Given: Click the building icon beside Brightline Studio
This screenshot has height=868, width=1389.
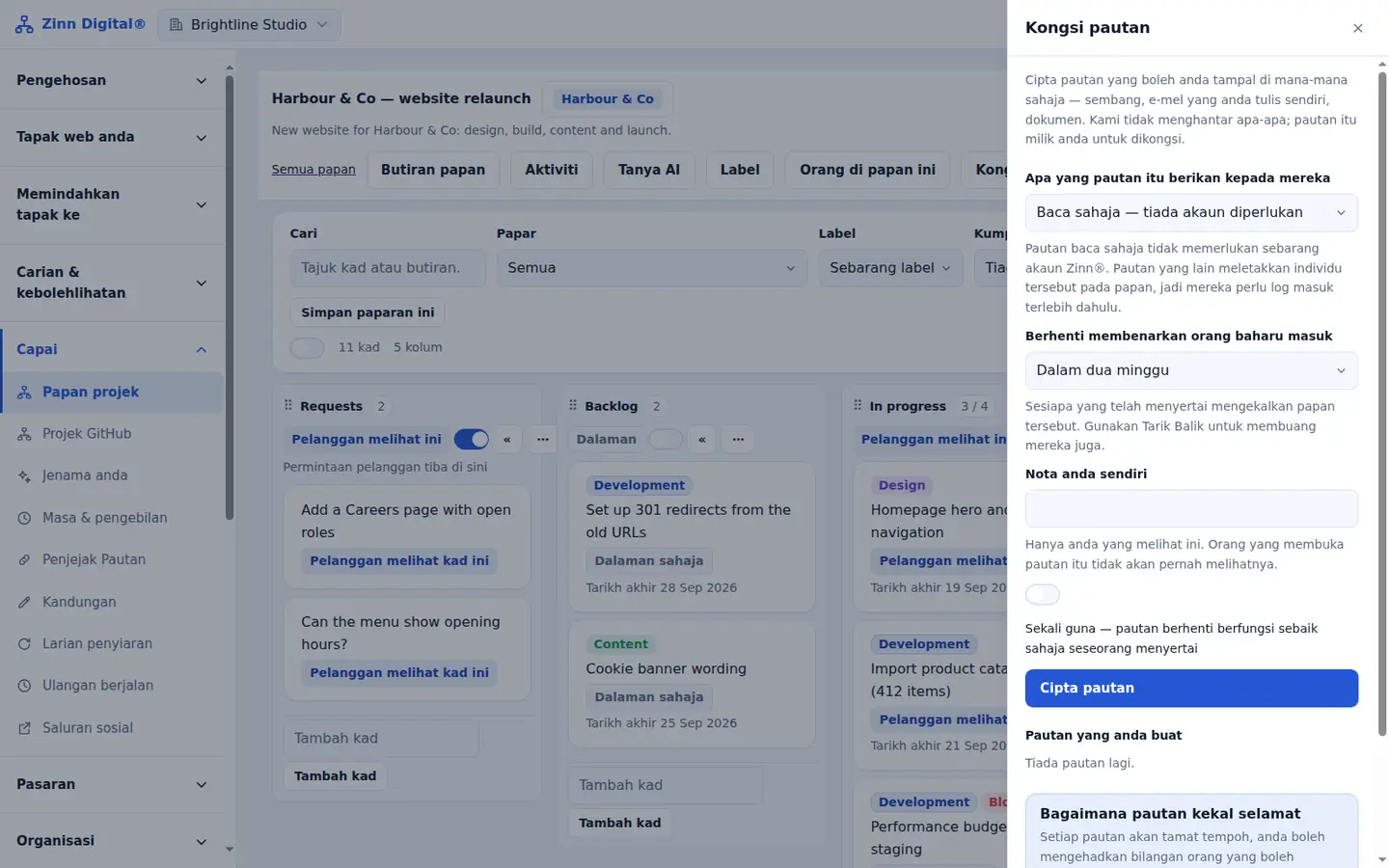Looking at the screenshot, I should (176, 25).
